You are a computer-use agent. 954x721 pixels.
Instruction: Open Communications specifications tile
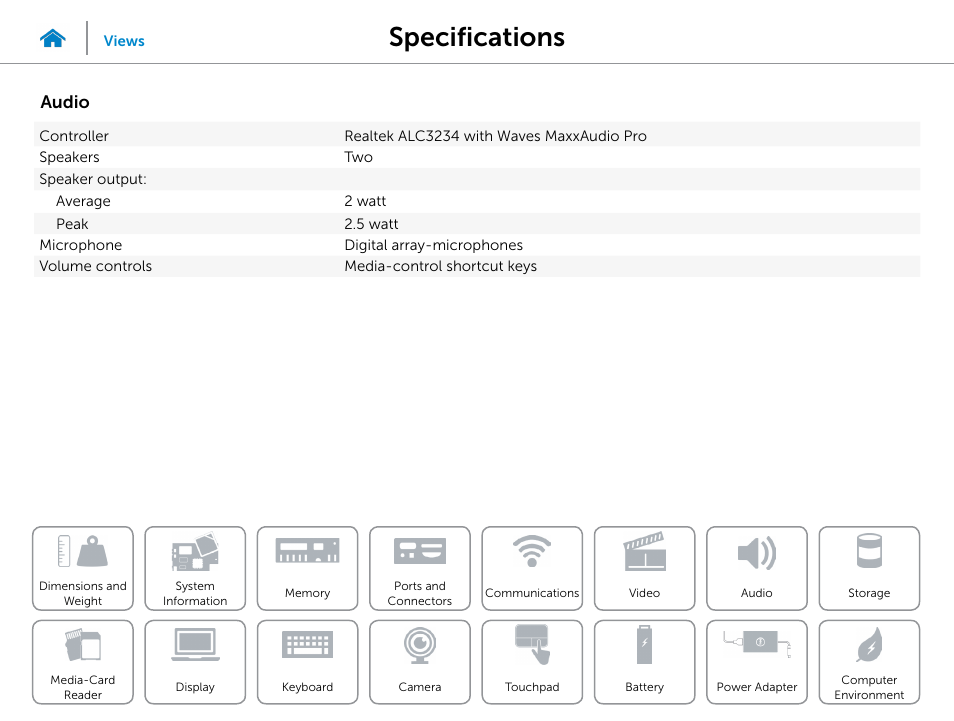[x=532, y=568]
